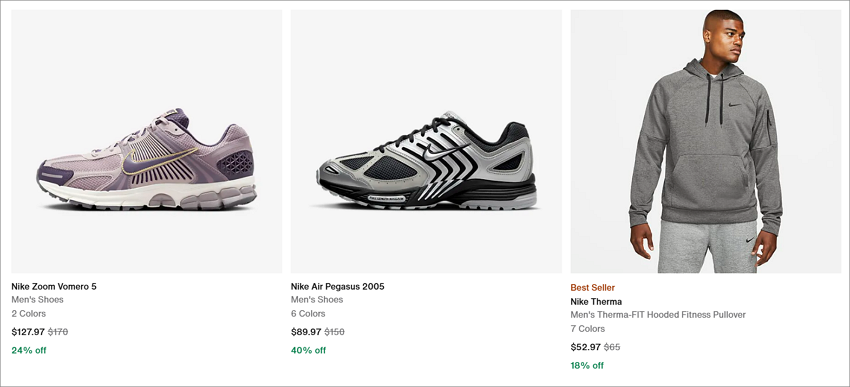Click the $52.97 sale price
850x387 pixels.
coord(586,347)
